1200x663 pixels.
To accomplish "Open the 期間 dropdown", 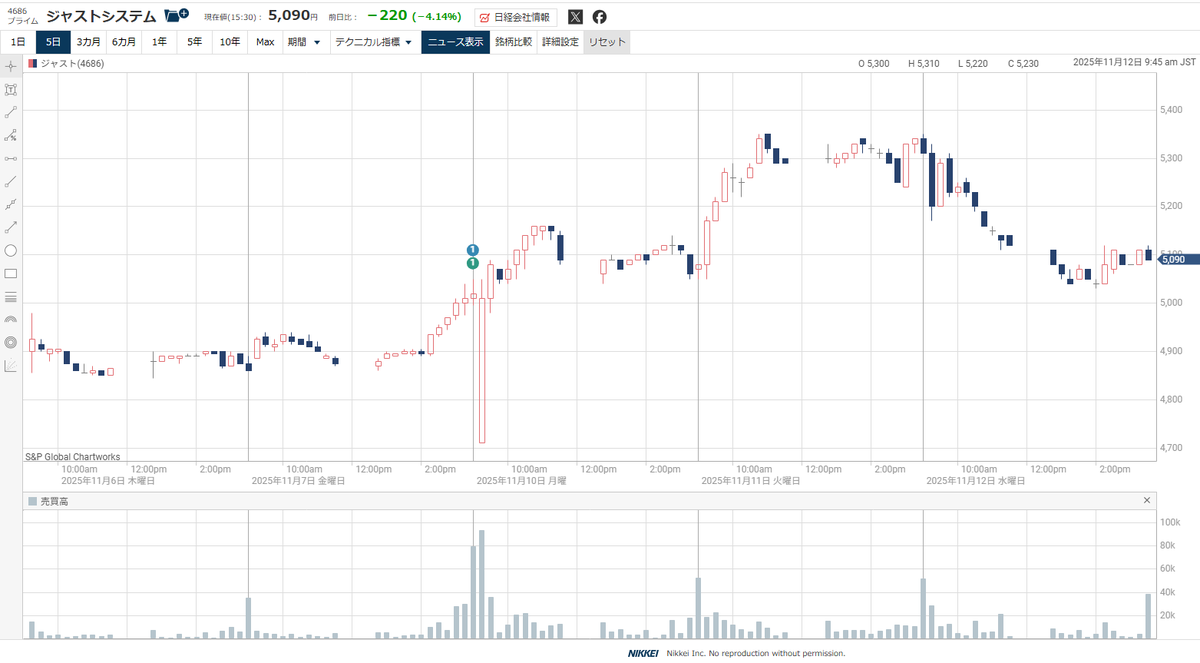I will click(304, 42).
